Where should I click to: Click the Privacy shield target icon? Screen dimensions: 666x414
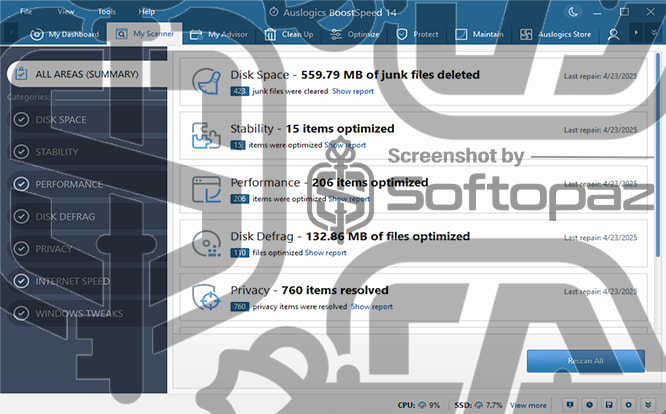point(206,297)
